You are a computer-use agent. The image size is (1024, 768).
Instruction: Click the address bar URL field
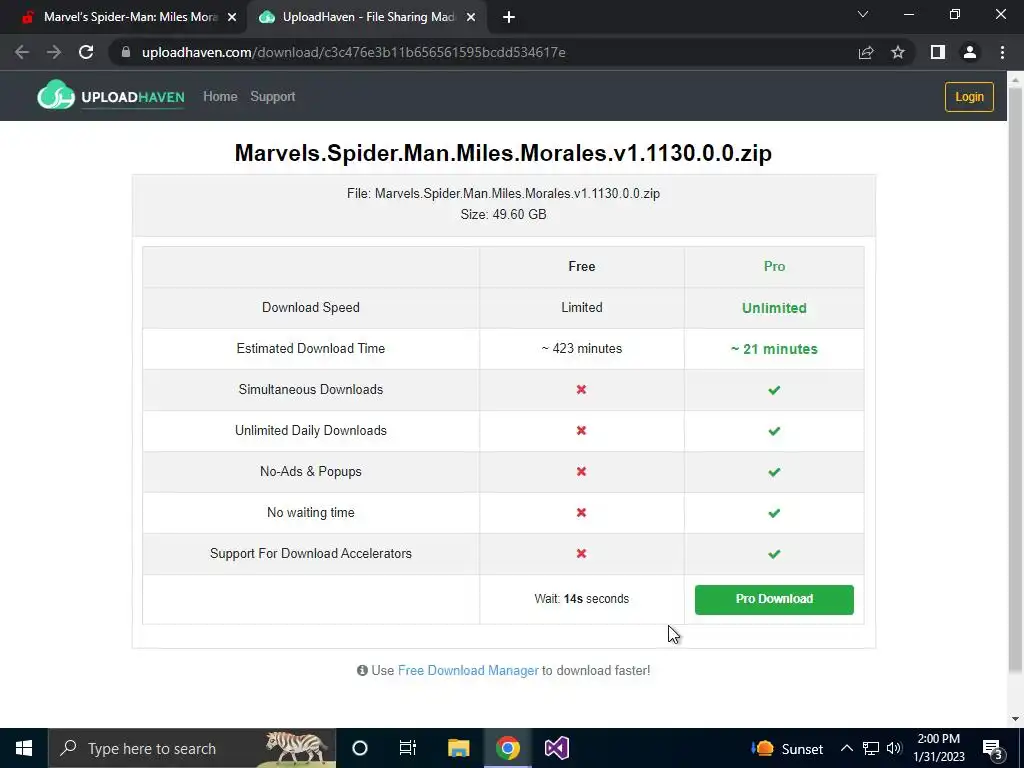pyautogui.click(x=483, y=52)
